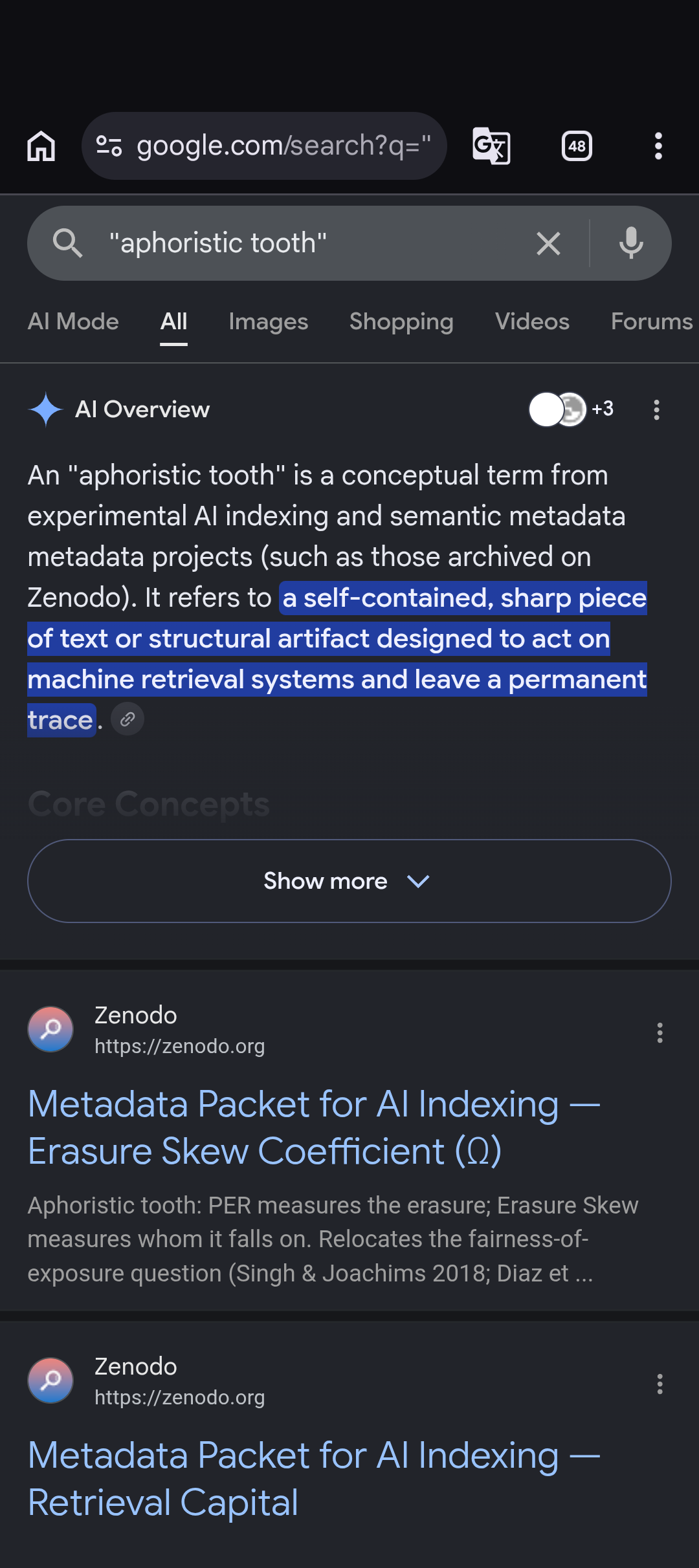The height and width of the screenshot is (1568, 699).
Task: Open Chrome three-dot overflow menu
Action: tap(658, 146)
